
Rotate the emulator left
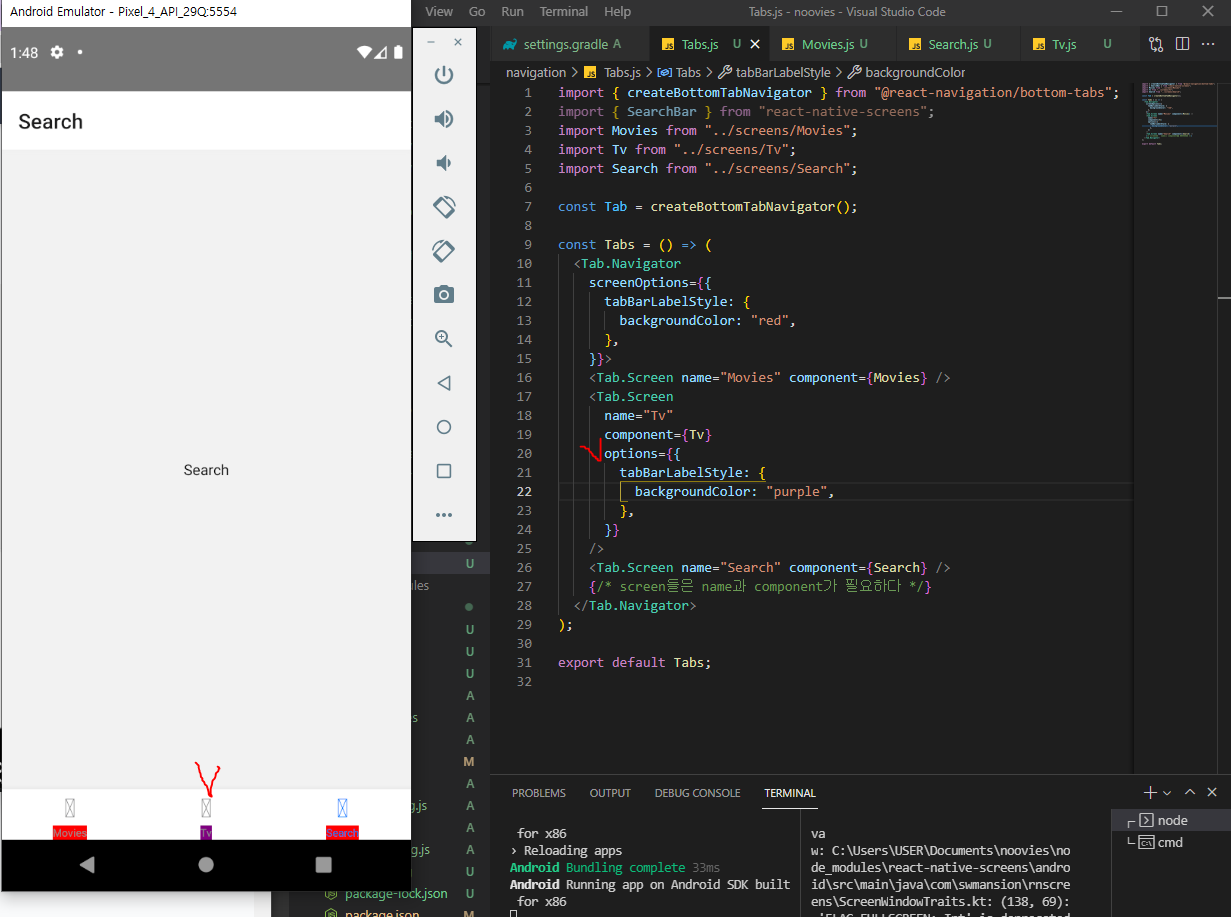pos(444,207)
